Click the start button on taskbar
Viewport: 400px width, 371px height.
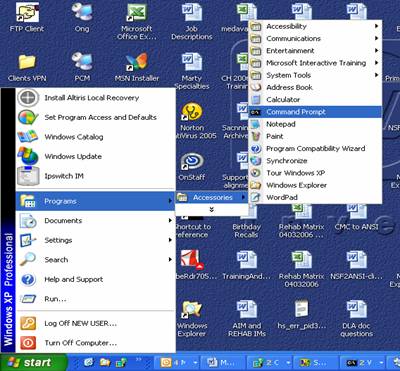point(33,362)
